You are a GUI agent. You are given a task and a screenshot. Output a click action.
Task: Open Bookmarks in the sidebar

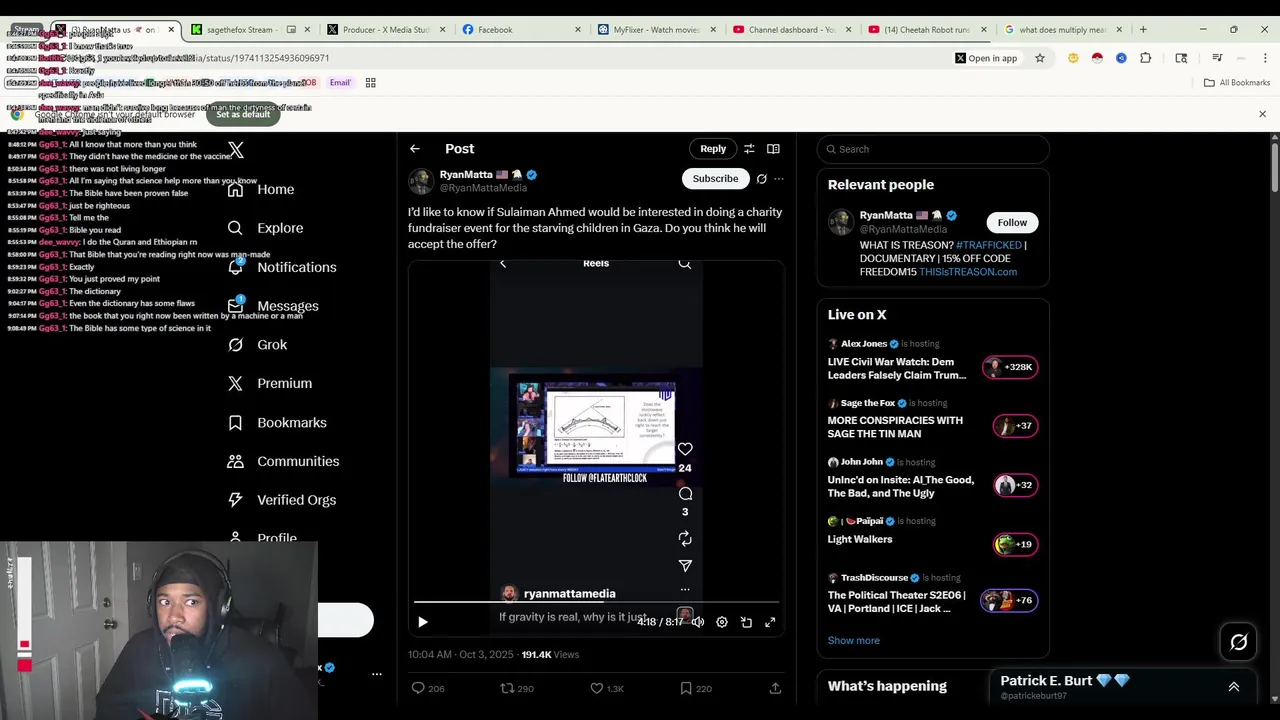277,422
